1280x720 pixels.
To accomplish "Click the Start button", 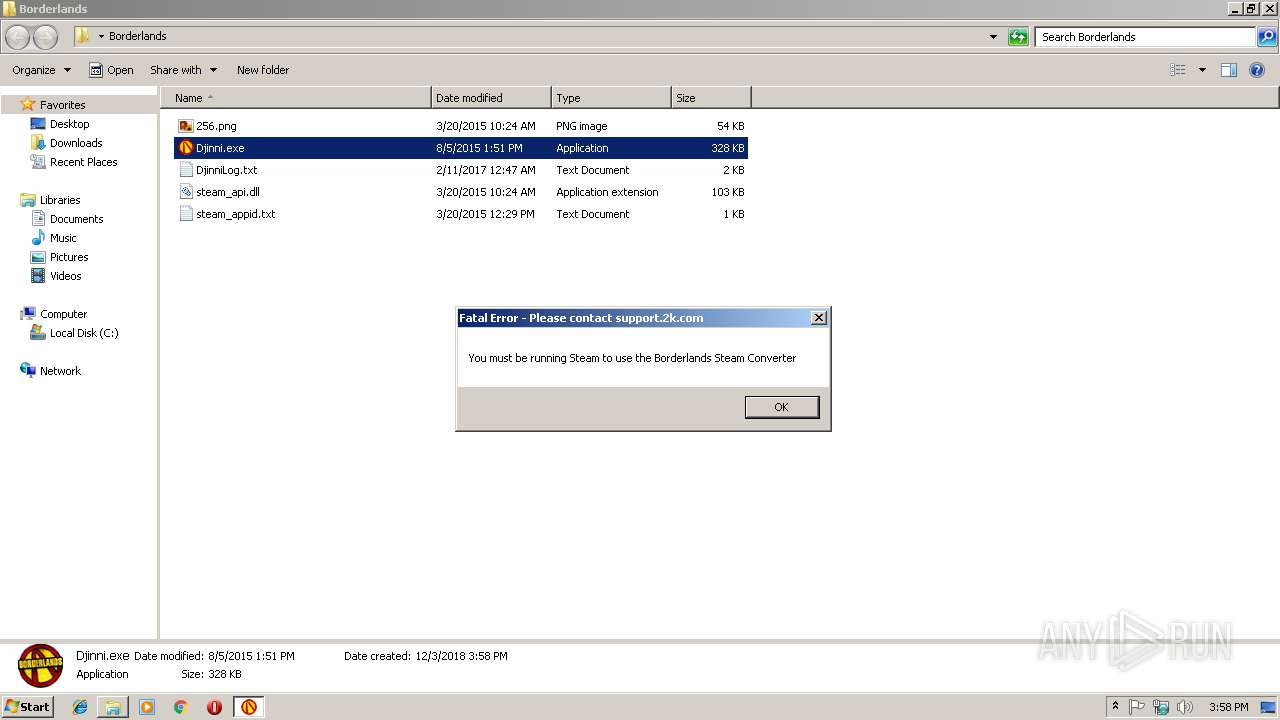I will (27, 707).
